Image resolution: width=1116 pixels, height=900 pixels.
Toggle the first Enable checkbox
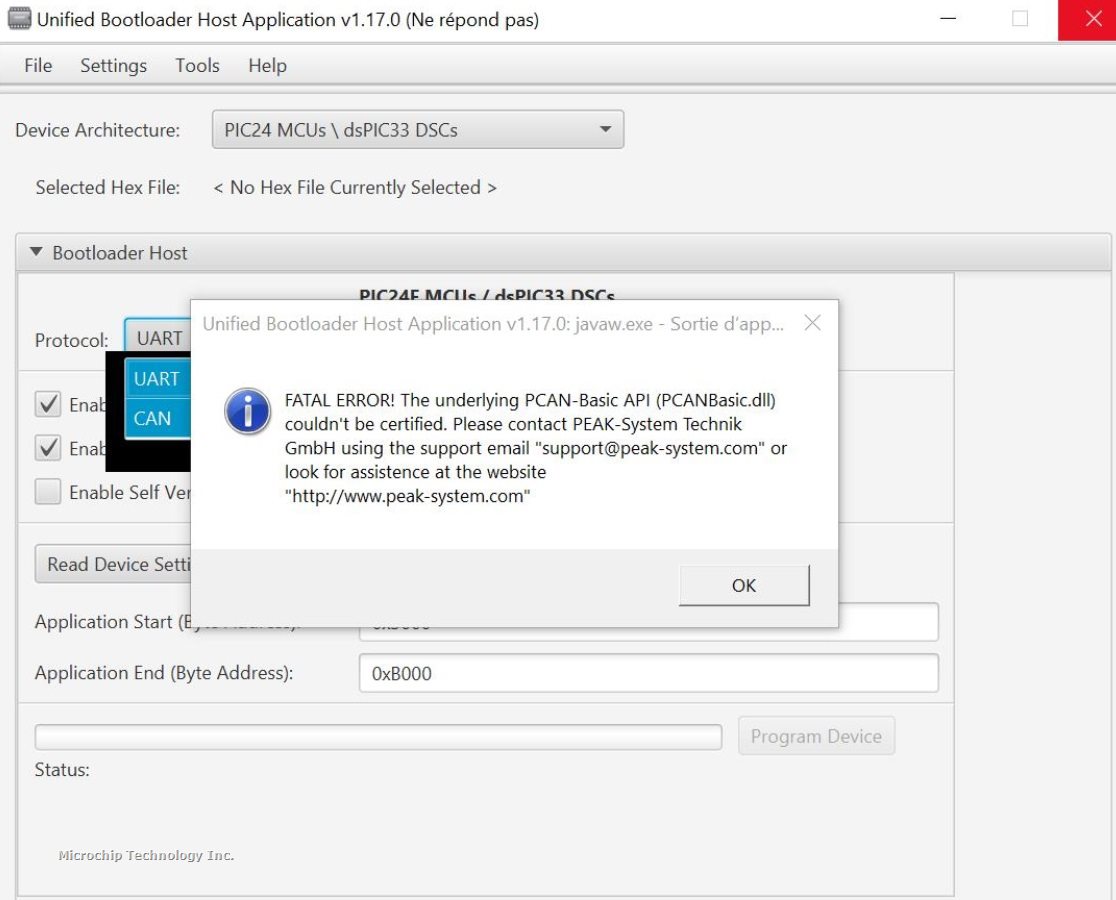pos(48,404)
